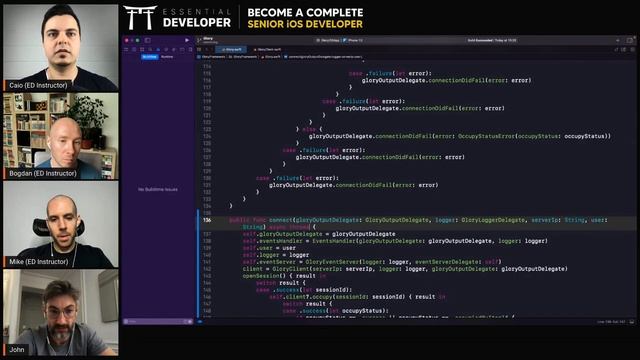Switch to the GloryClient.swift editor tab
This screenshot has height=360, width=640.
click(267, 49)
